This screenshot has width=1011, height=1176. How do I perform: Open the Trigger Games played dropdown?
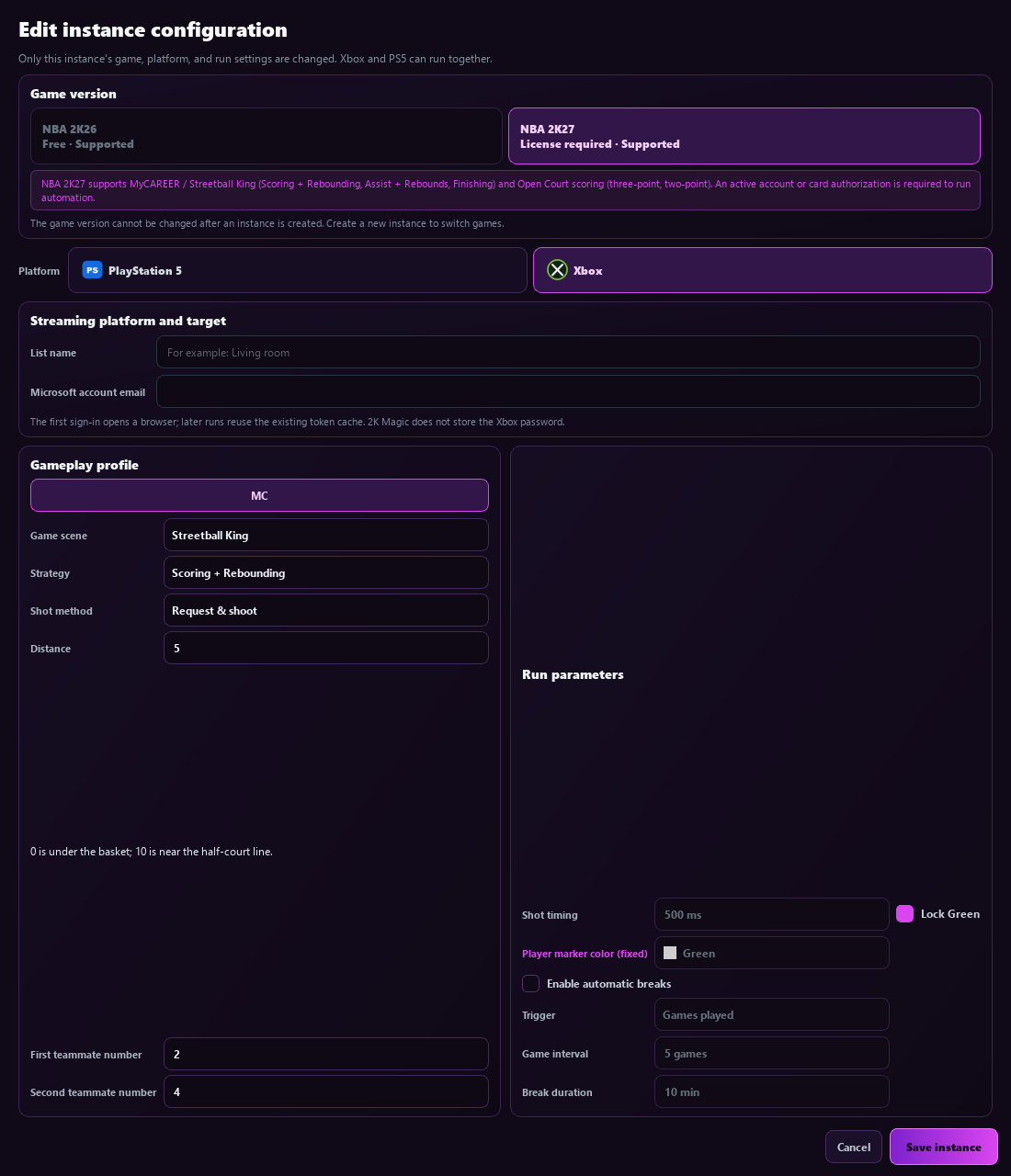point(772,1015)
